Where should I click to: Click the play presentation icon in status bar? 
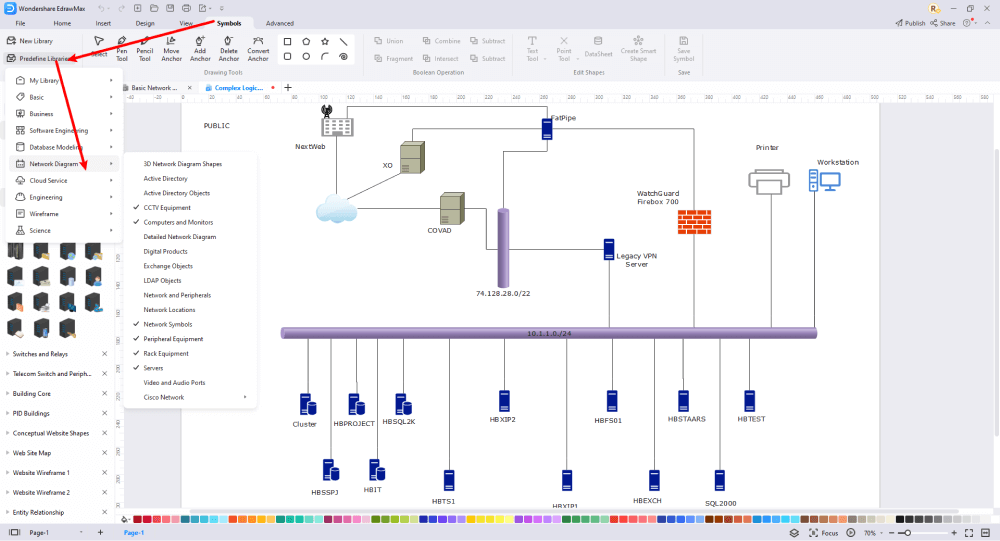851,533
